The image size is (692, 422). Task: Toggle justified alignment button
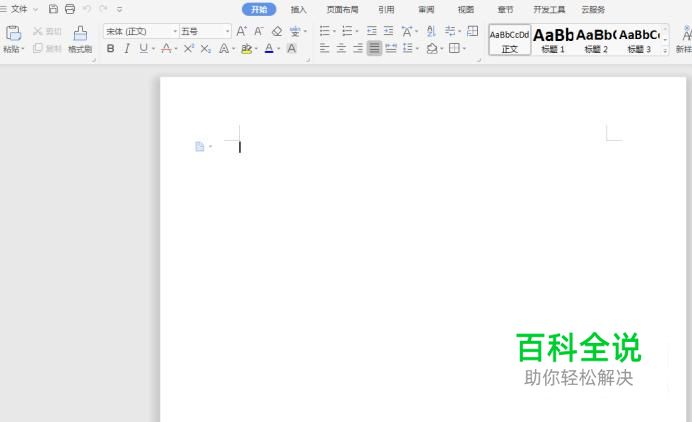point(374,48)
